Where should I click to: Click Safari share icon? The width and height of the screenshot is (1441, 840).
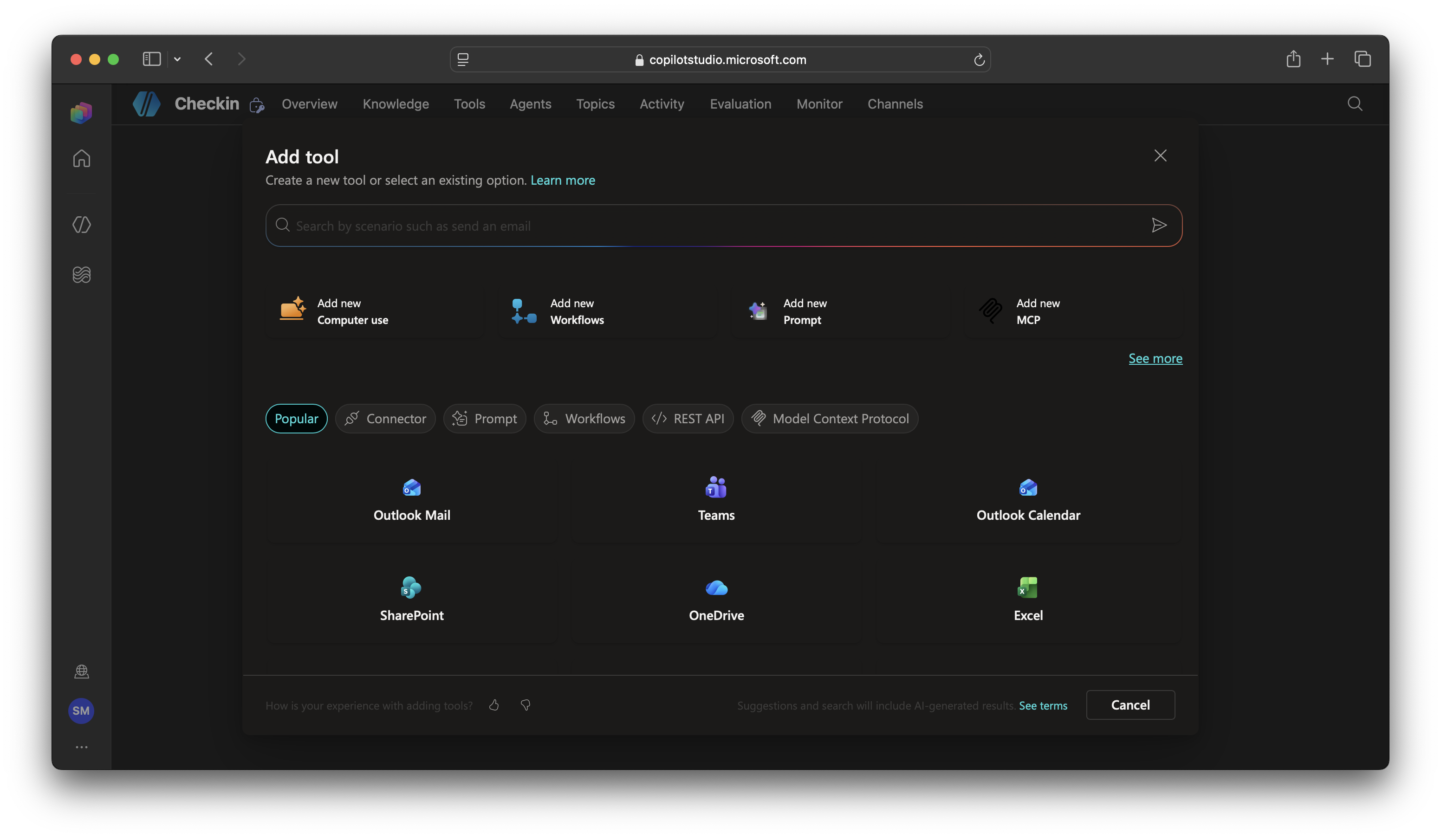coord(1293,59)
